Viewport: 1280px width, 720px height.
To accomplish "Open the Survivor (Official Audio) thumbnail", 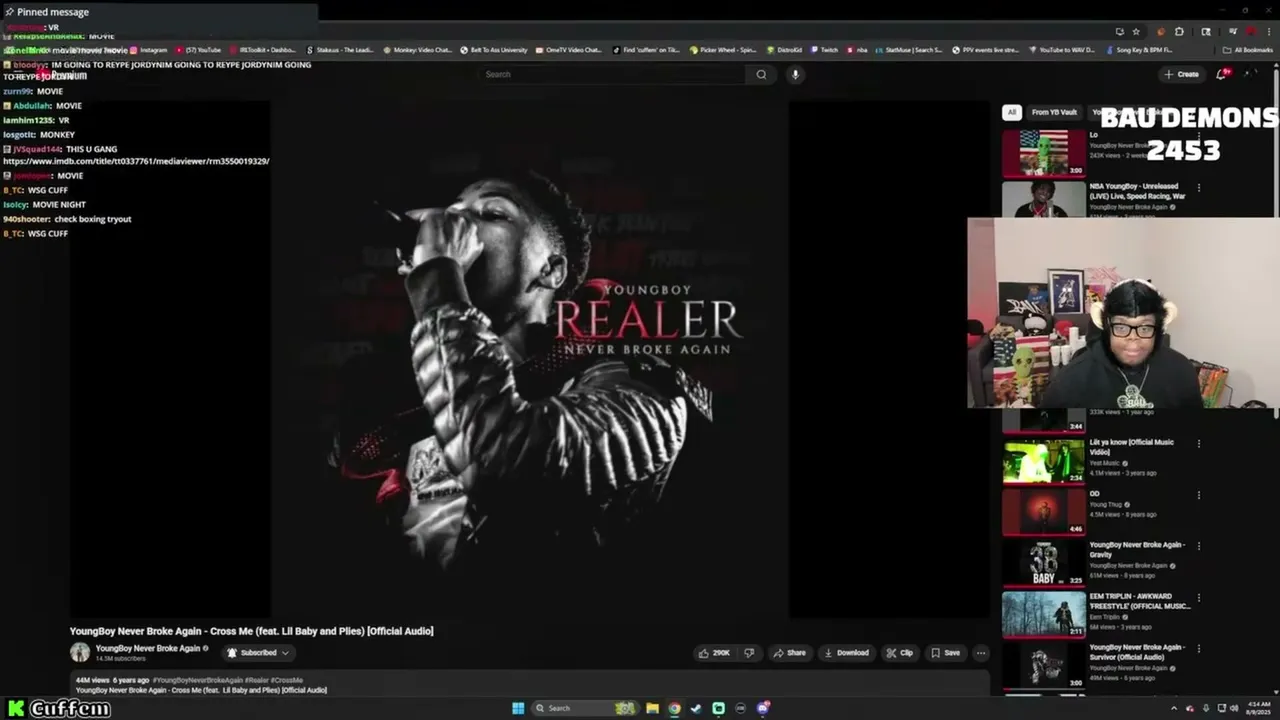I will pos(1044,665).
